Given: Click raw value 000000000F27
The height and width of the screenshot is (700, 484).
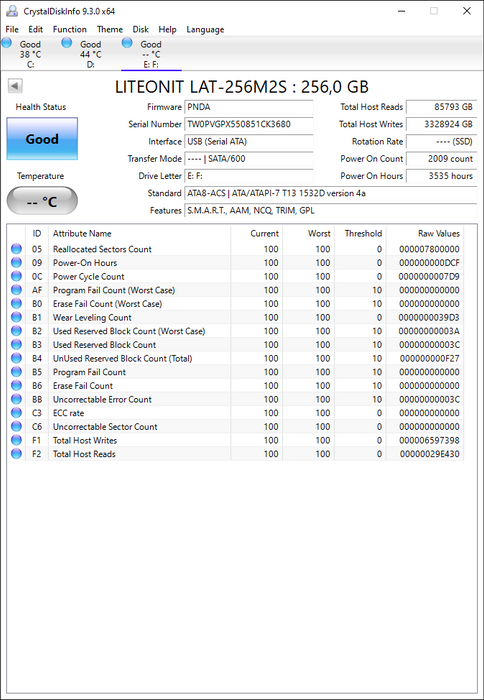Looking at the screenshot, I should 429,358.
